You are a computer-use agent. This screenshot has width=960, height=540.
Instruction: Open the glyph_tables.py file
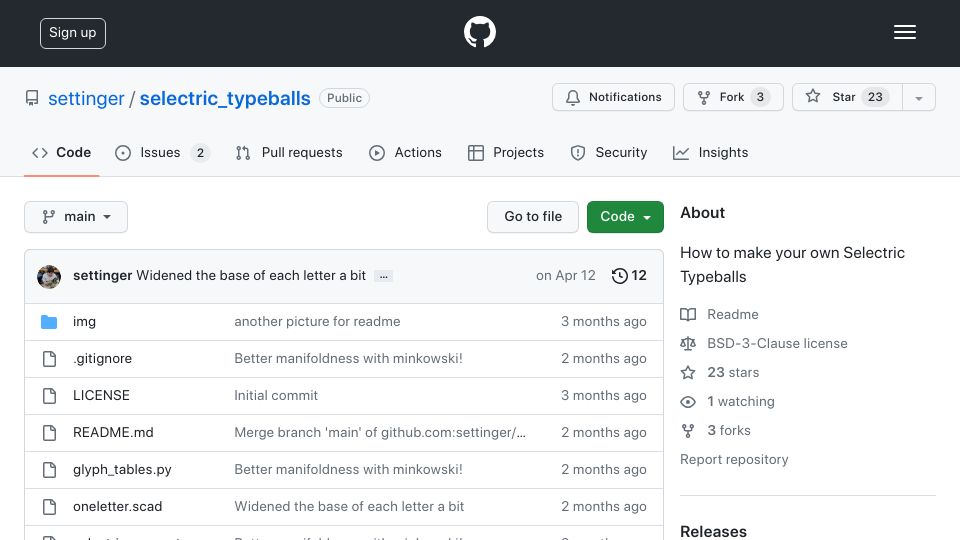[x=122, y=470]
